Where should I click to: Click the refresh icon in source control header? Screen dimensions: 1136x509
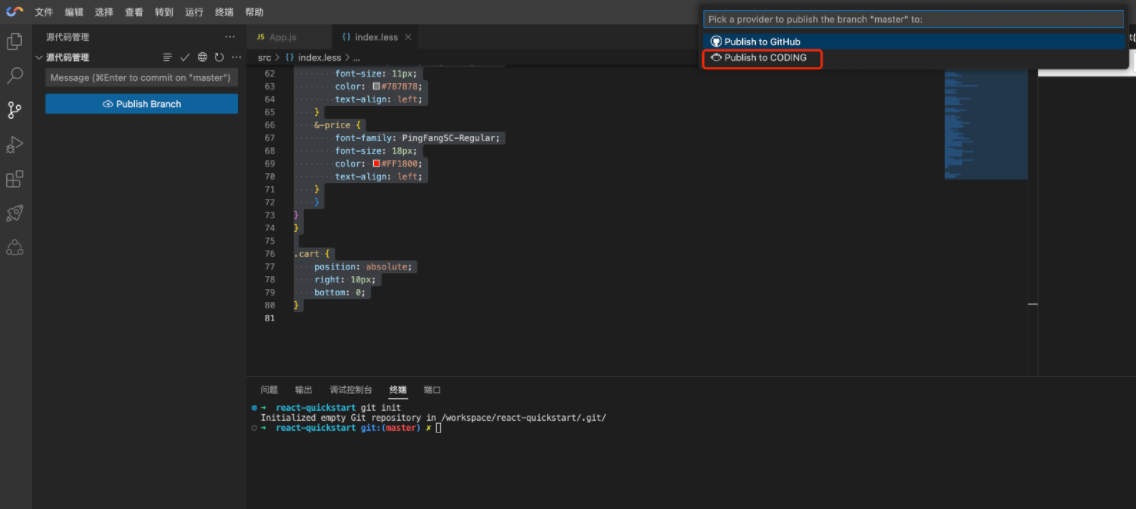click(219, 58)
